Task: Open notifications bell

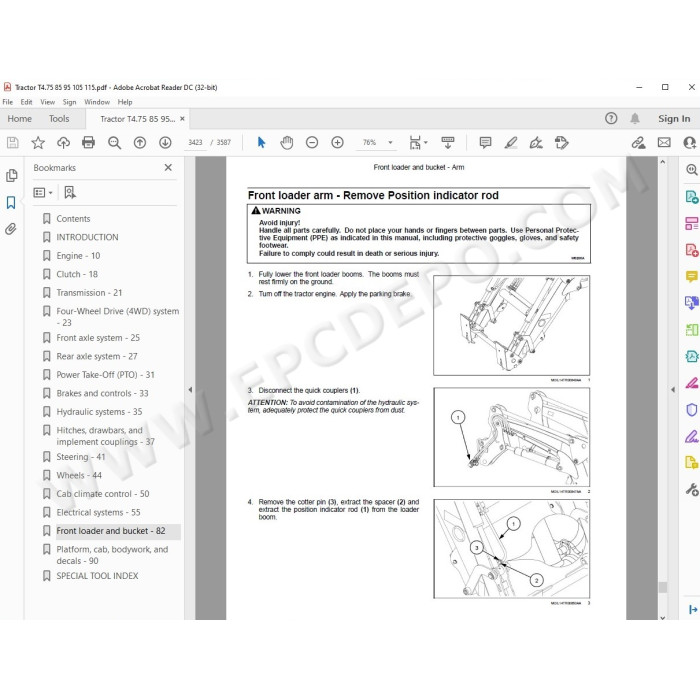Action: (635, 118)
